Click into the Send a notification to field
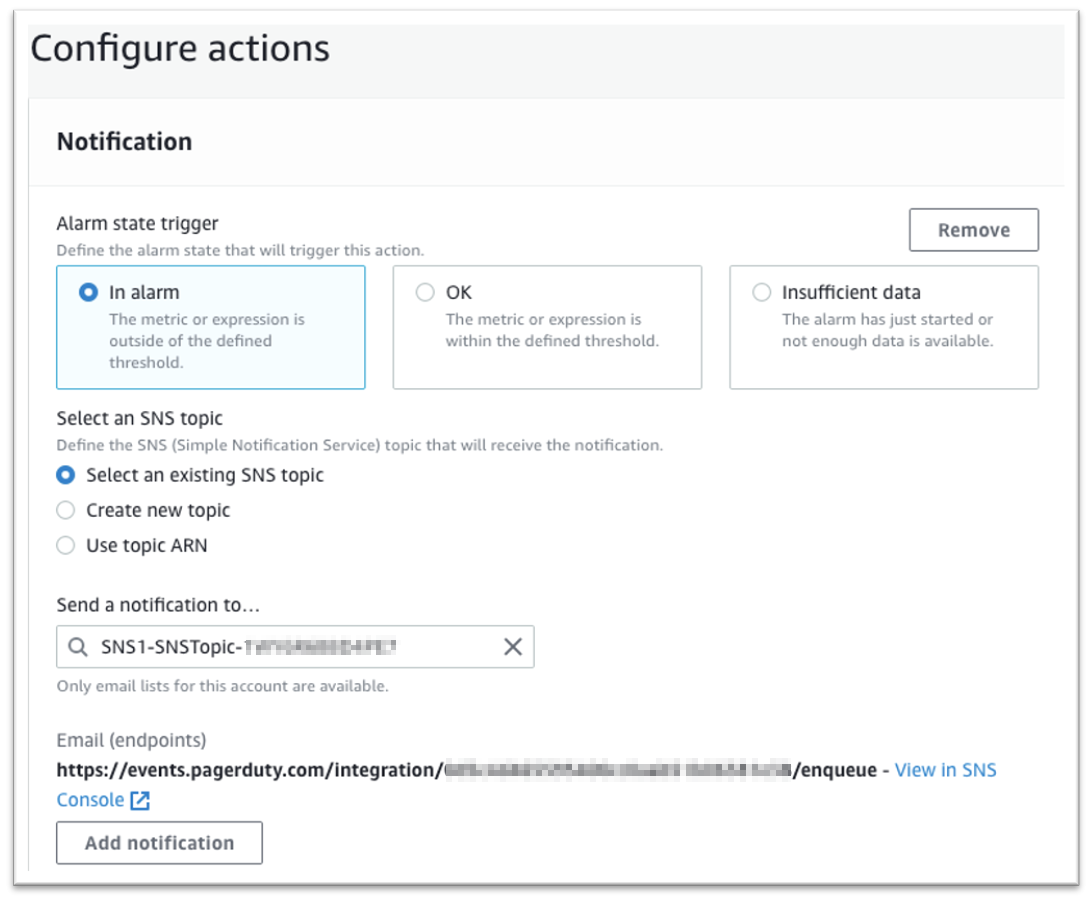 pyautogui.click(x=295, y=647)
